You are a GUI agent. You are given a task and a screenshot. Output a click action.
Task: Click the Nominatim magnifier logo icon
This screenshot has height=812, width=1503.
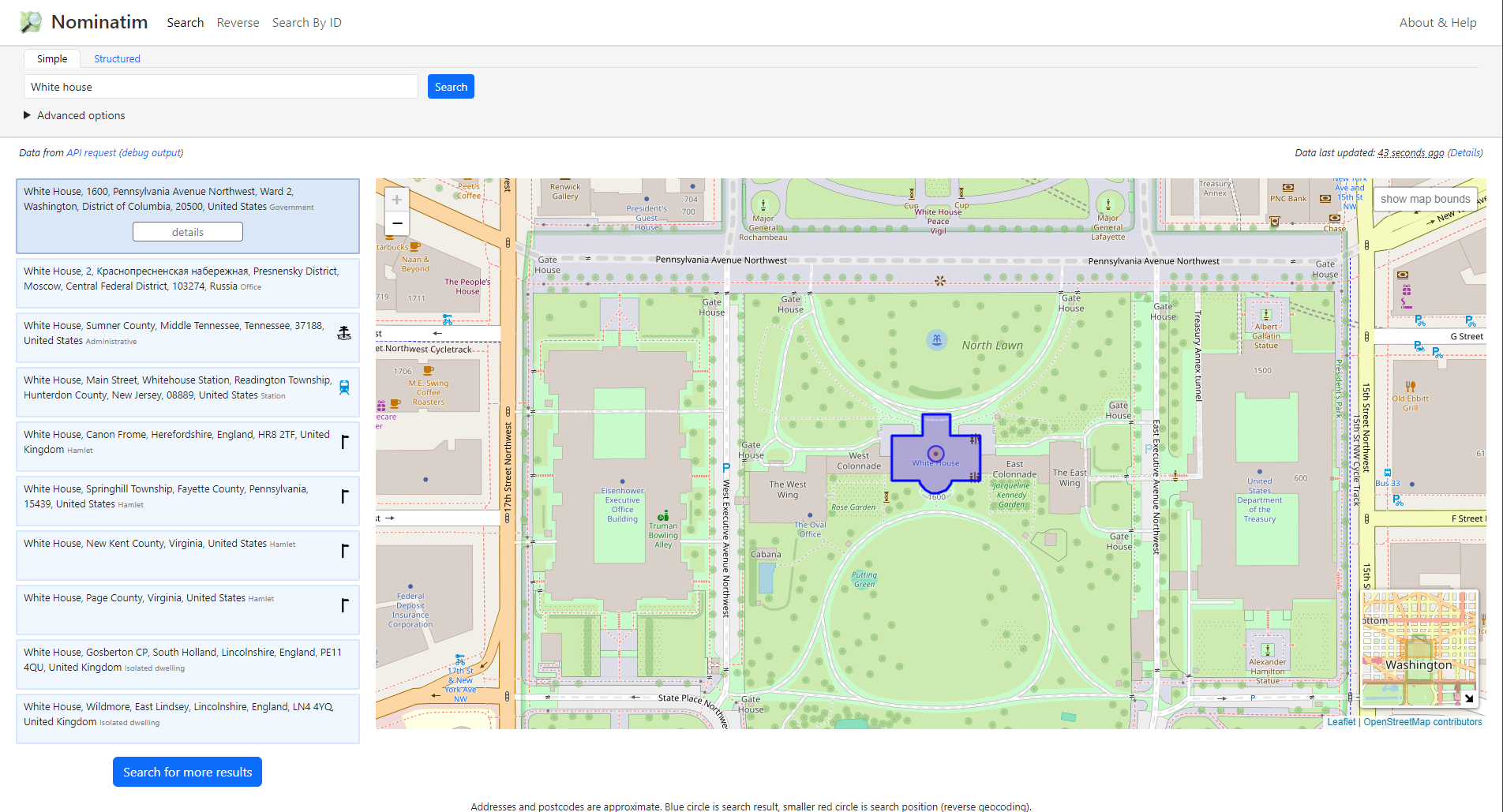click(31, 22)
